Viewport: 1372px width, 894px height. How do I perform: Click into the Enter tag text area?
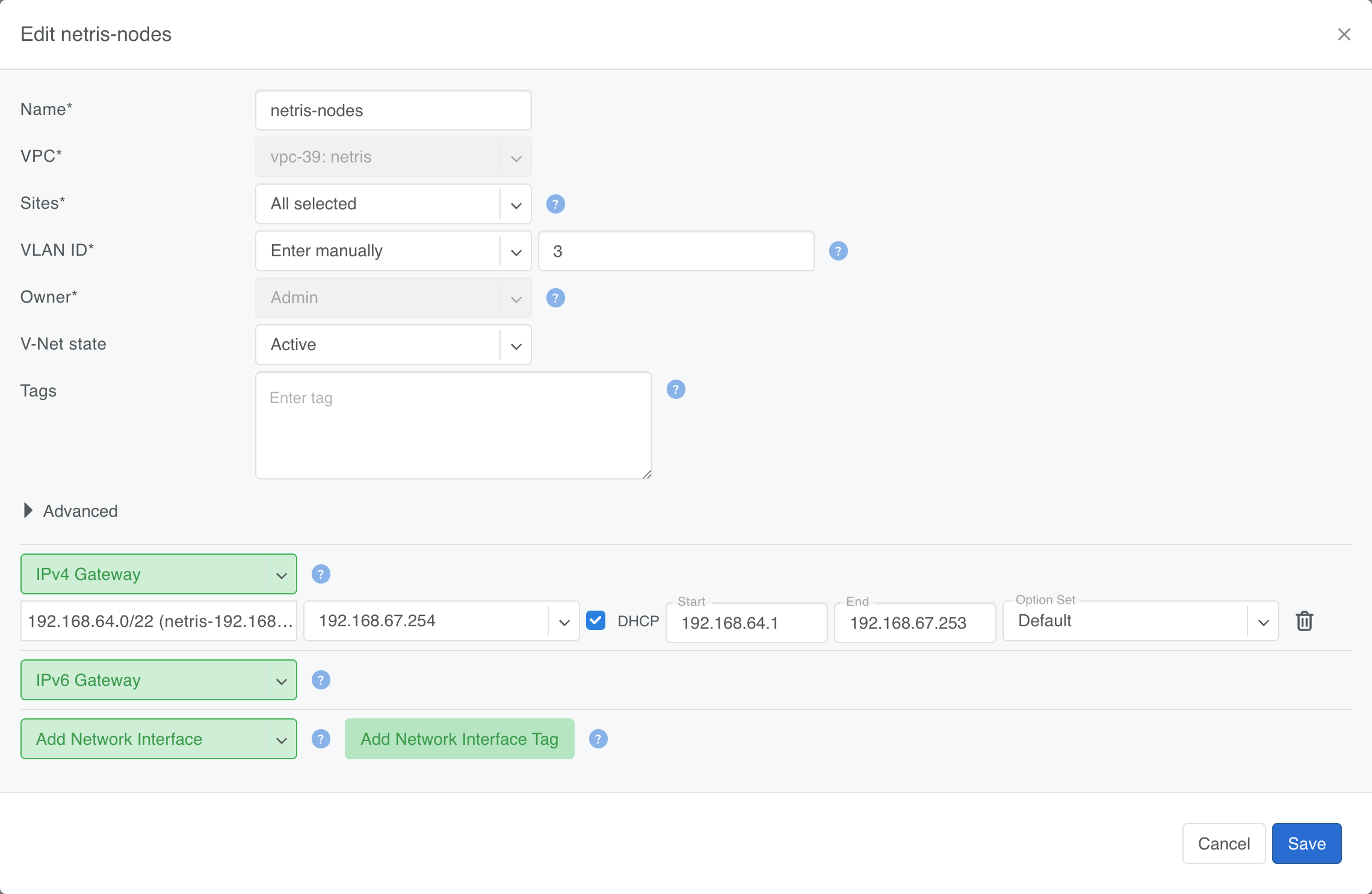coord(453,425)
